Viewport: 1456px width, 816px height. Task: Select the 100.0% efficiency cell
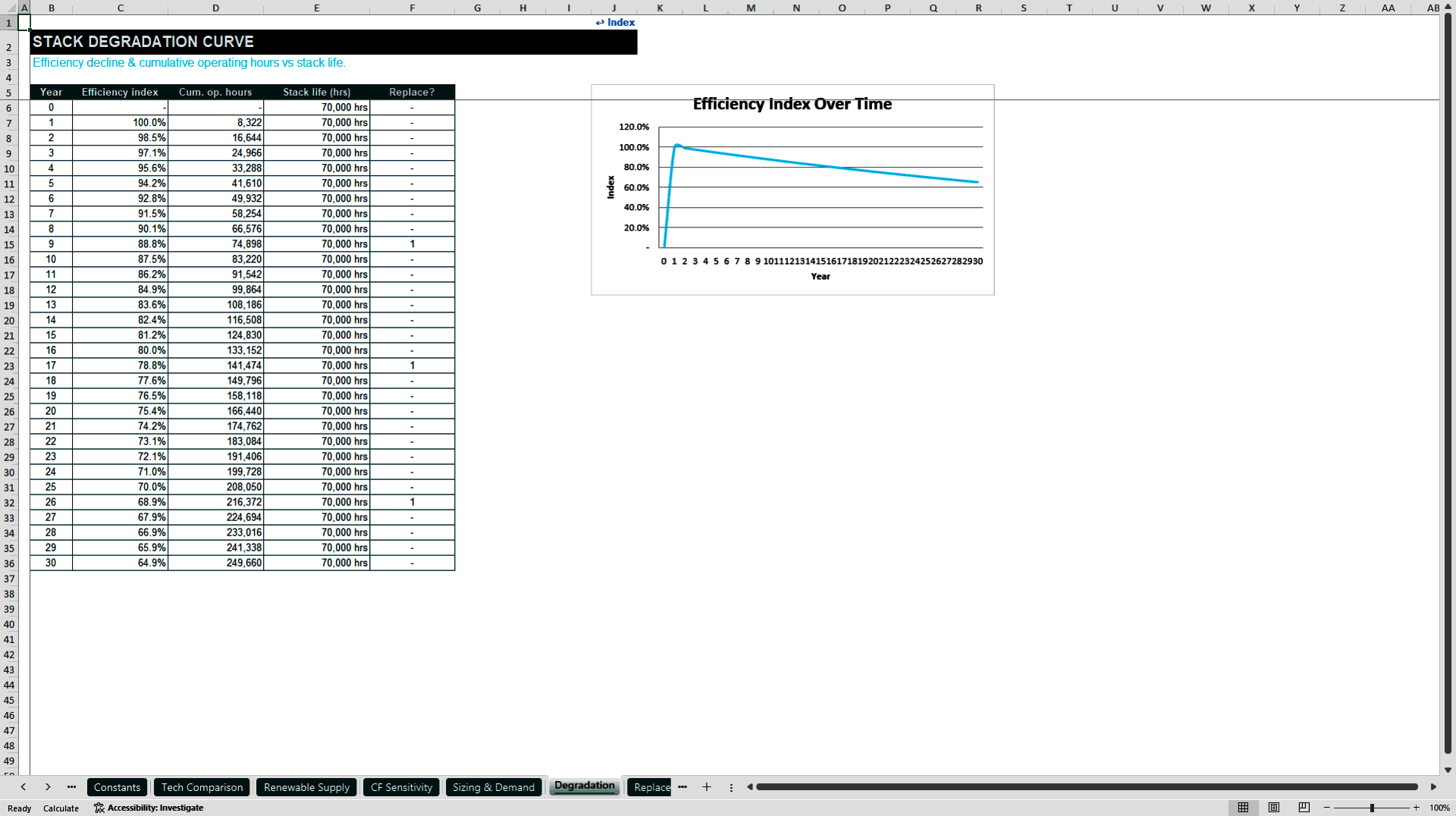pyautogui.click(x=120, y=122)
